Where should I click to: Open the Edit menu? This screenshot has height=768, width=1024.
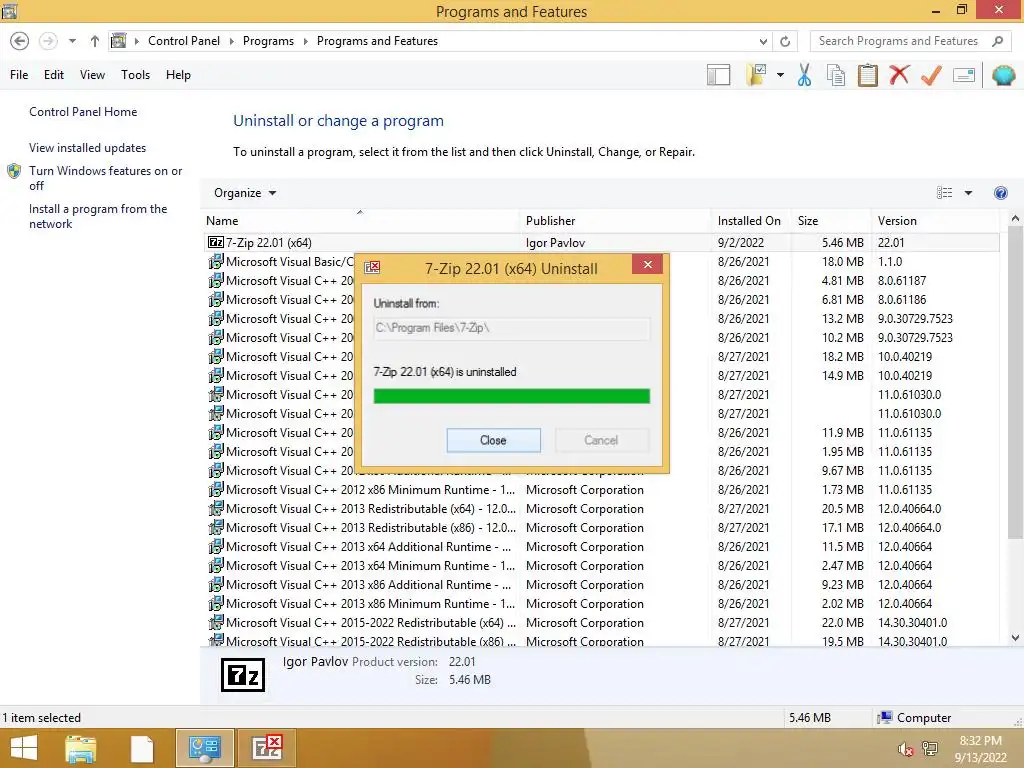(54, 74)
